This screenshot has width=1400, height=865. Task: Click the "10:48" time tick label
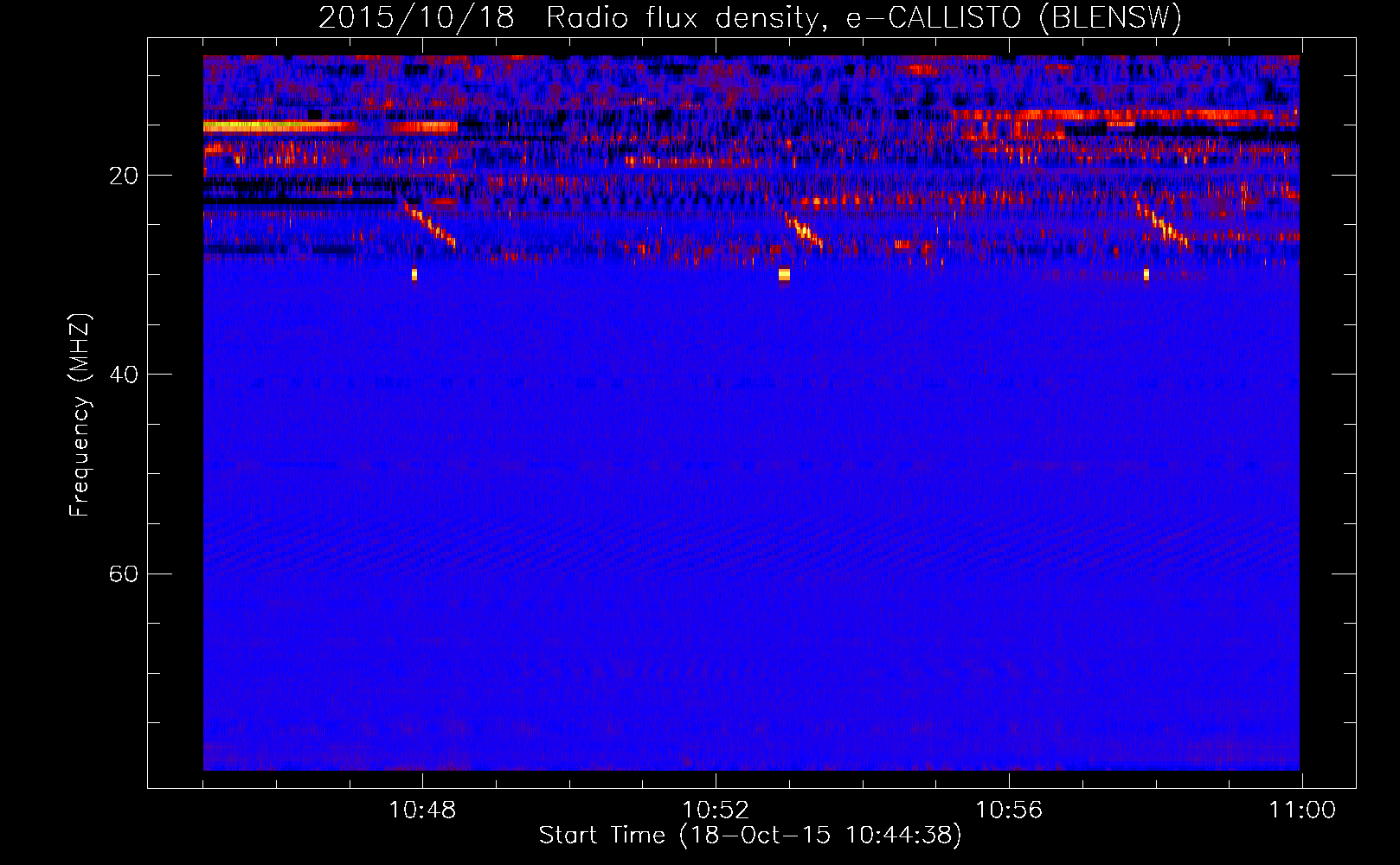click(422, 811)
